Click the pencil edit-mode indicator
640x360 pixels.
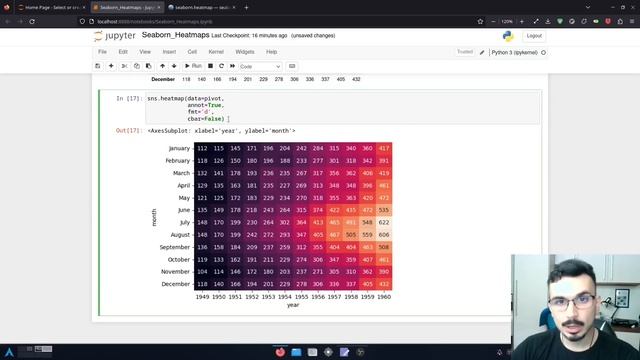pos(482,52)
